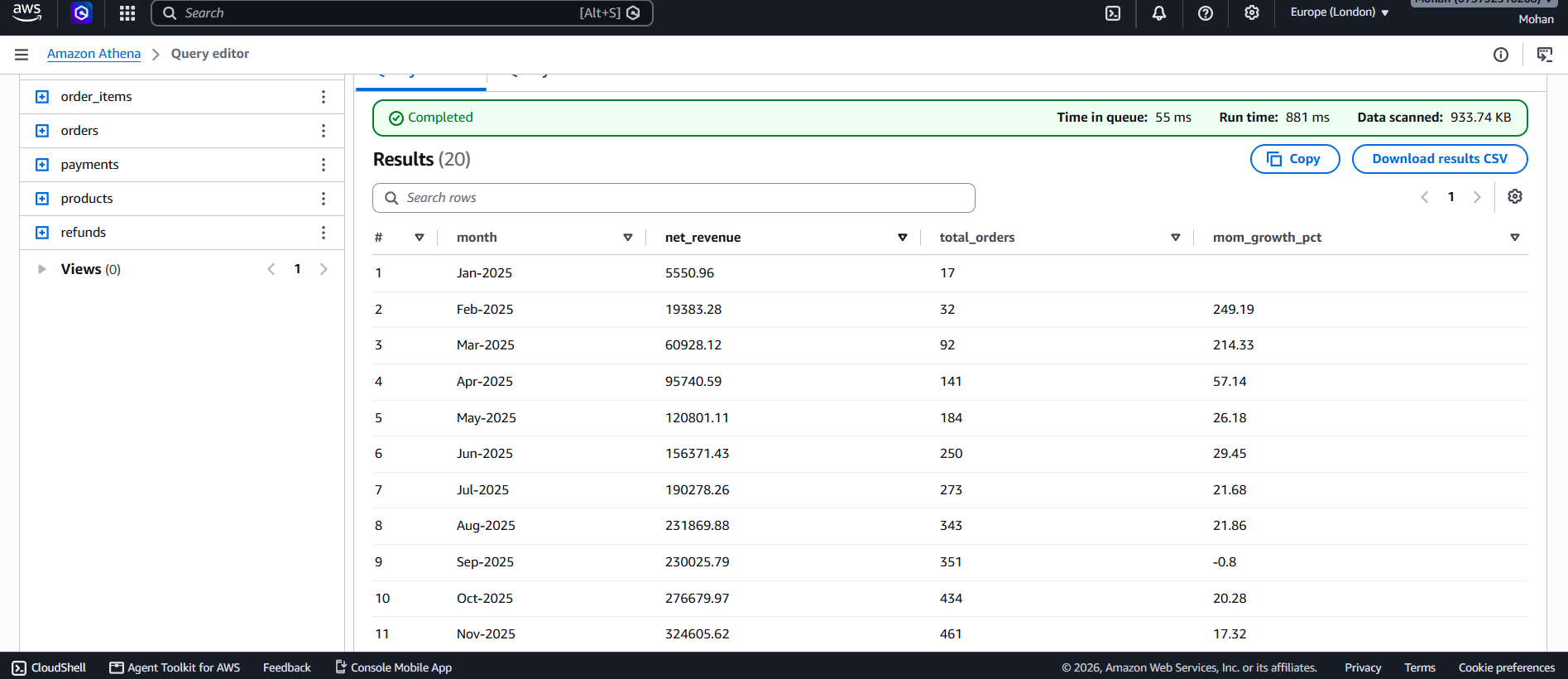Open the tutorial panel icon beside info
The height and width of the screenshot is (679, 1568).
(1544, 55)
